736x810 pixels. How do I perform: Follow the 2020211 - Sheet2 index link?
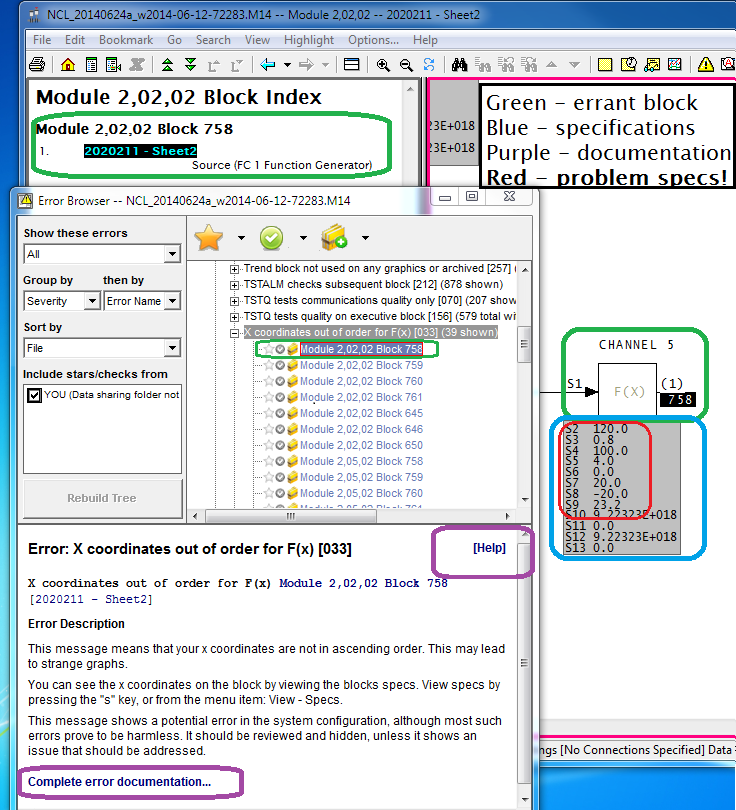[x=140, y=151]
